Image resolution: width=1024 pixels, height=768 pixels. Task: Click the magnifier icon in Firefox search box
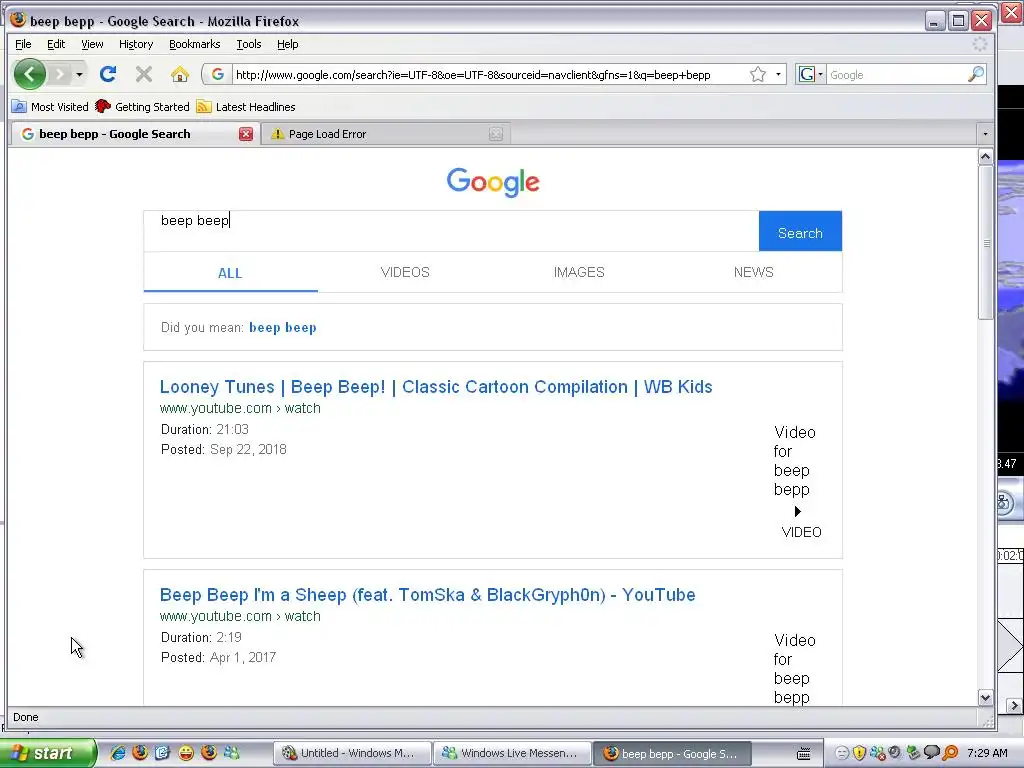point(976,74)
